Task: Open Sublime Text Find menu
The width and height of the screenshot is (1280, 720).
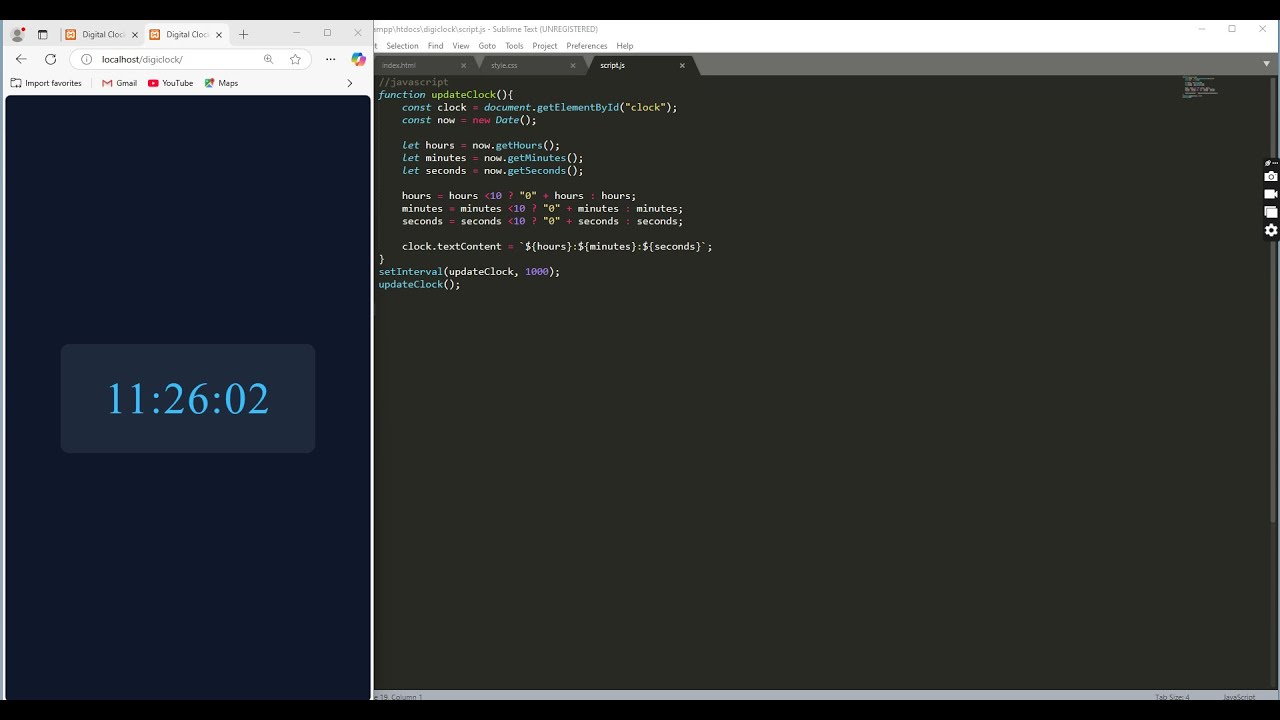Action: [435, 46]
